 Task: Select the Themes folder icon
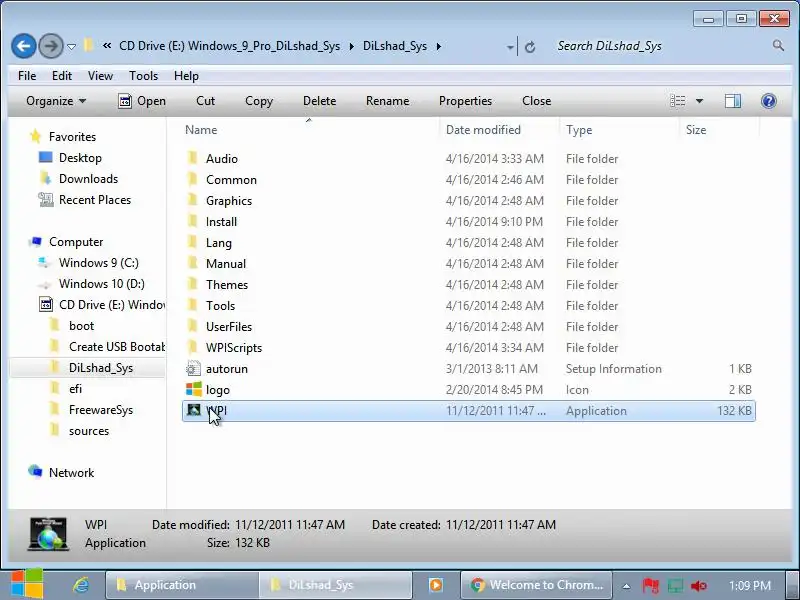(x=193, y=284)
